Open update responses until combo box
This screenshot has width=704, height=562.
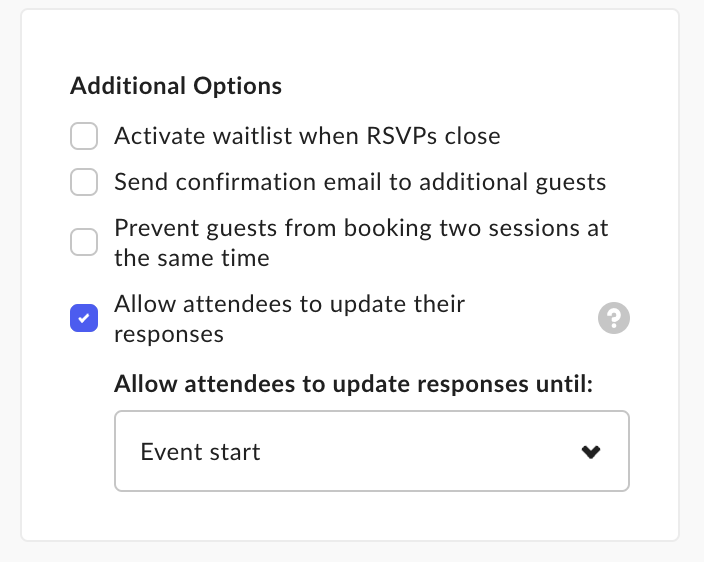(x=372, y=451)
